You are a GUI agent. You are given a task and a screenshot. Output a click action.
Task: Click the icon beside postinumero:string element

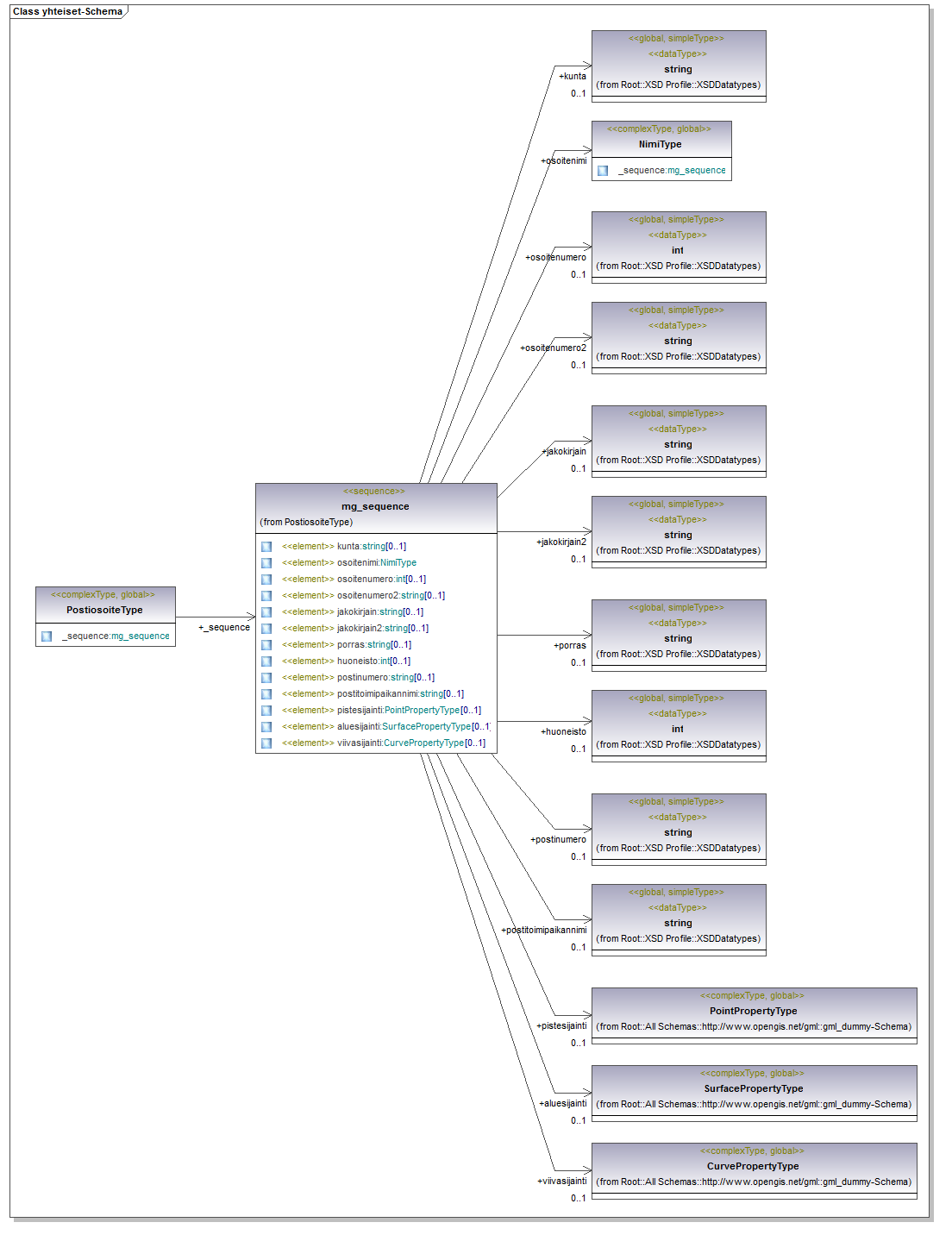[266, 678]
